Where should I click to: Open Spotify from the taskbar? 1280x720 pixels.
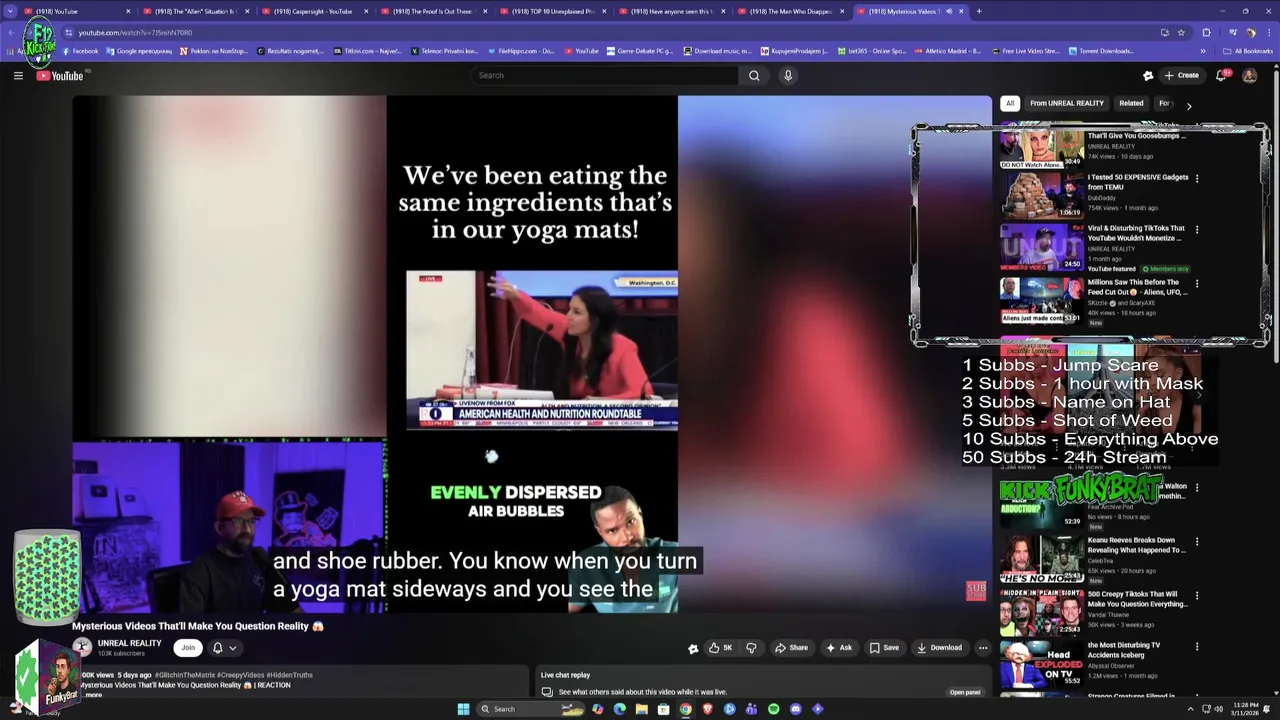pos(773,709)
